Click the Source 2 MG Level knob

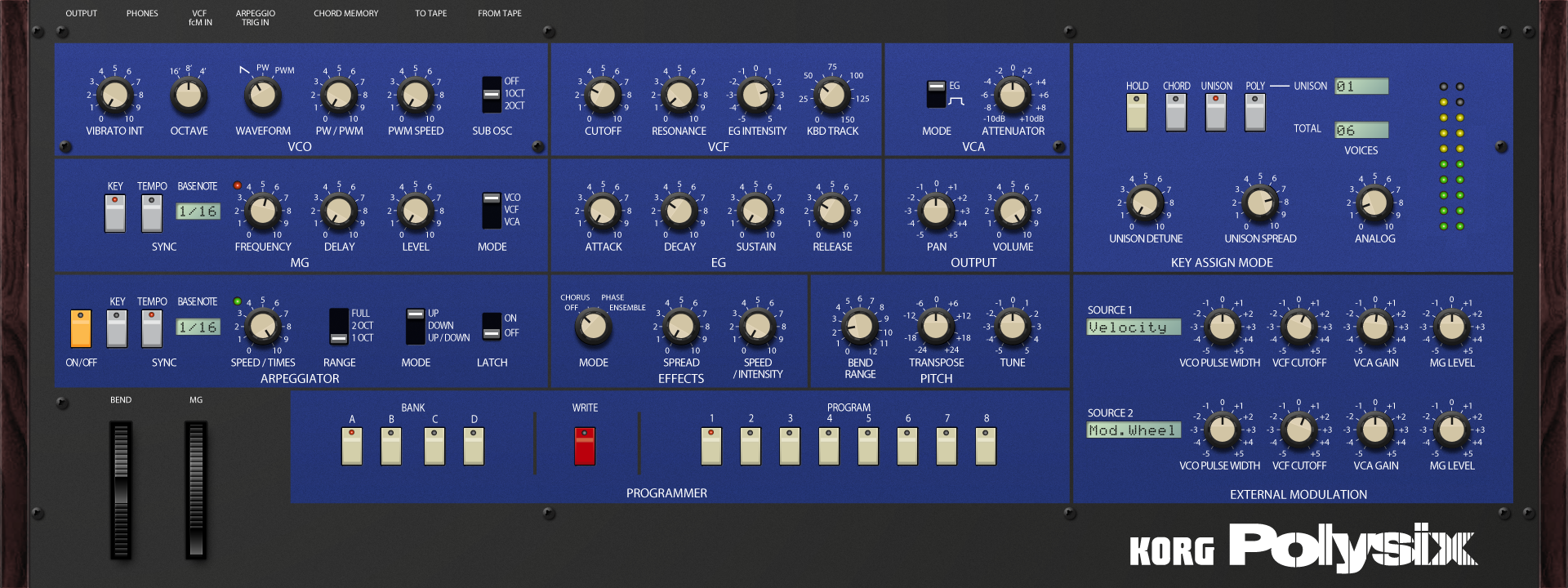tap(1452, 430)
